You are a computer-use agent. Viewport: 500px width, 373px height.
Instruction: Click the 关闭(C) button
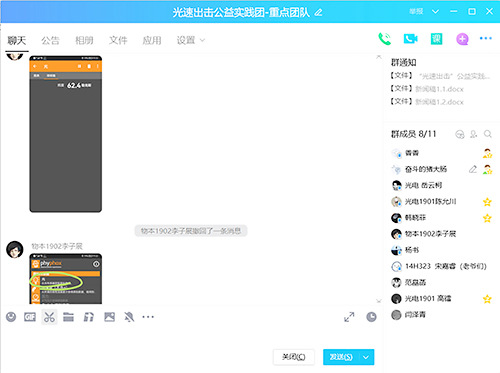pyautogui.click(x=293, y=357)
